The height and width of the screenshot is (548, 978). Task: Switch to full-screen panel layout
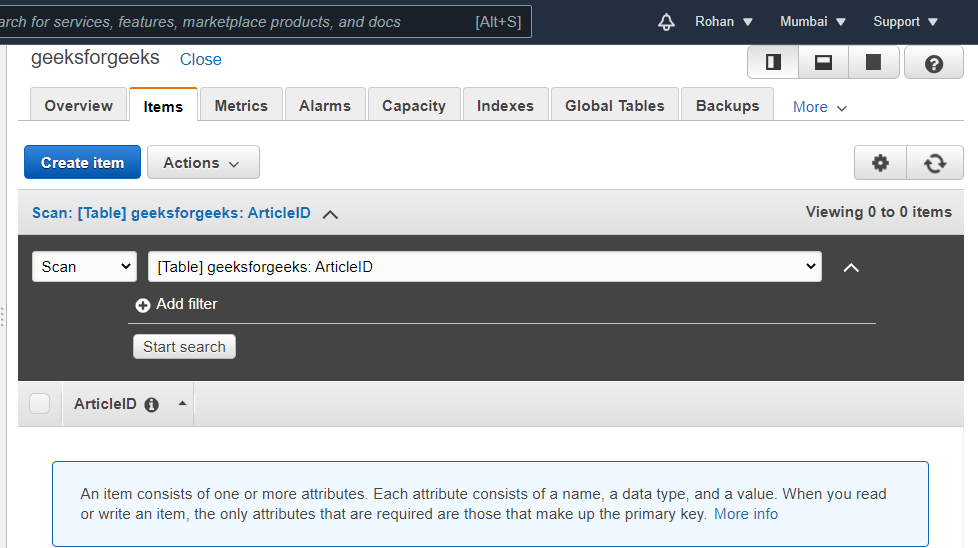tap(873, 63)
